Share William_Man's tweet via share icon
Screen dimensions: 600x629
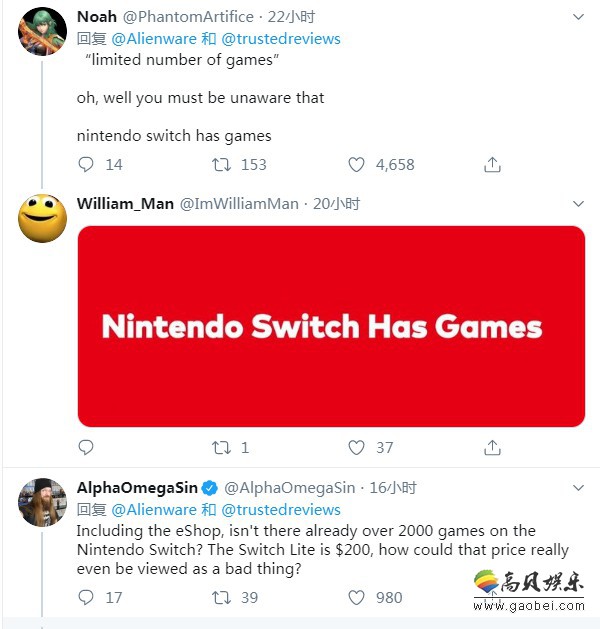(492, 447)
